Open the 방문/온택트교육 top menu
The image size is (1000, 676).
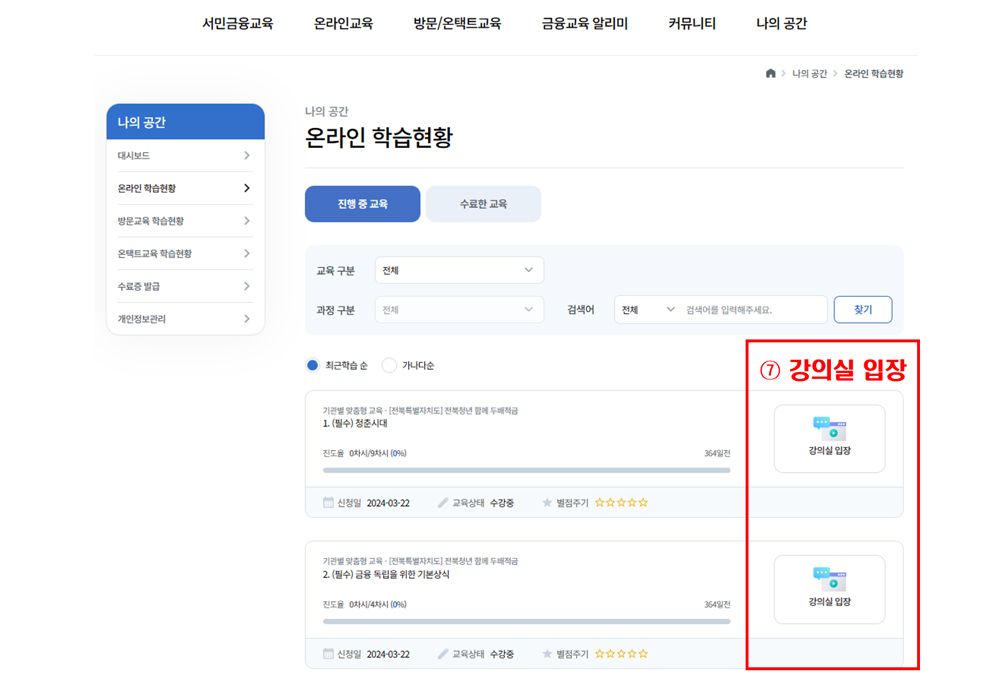tap(457, 24)
